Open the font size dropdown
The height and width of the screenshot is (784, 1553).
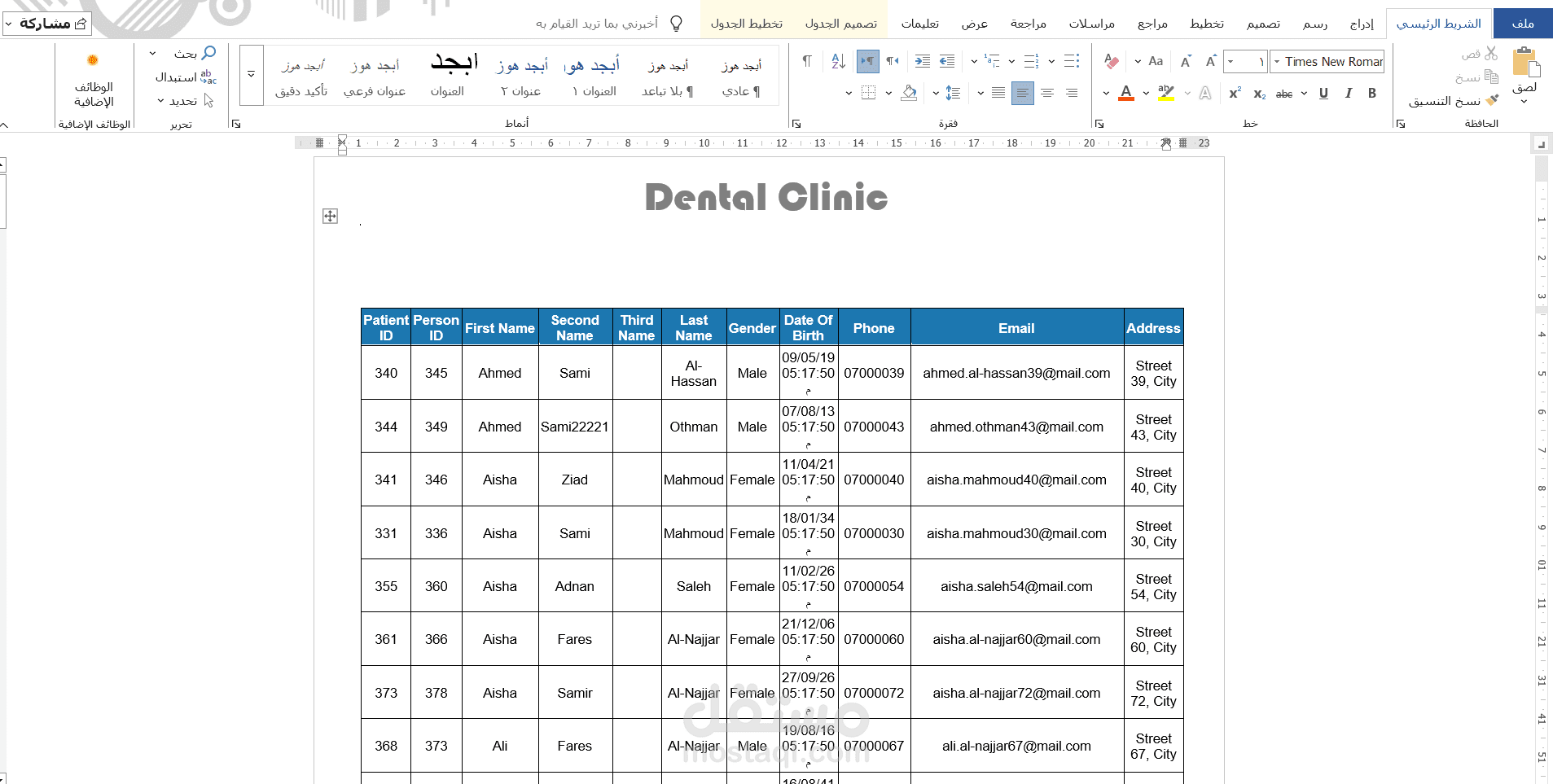pyautogui.click(x=1231, y=61)
